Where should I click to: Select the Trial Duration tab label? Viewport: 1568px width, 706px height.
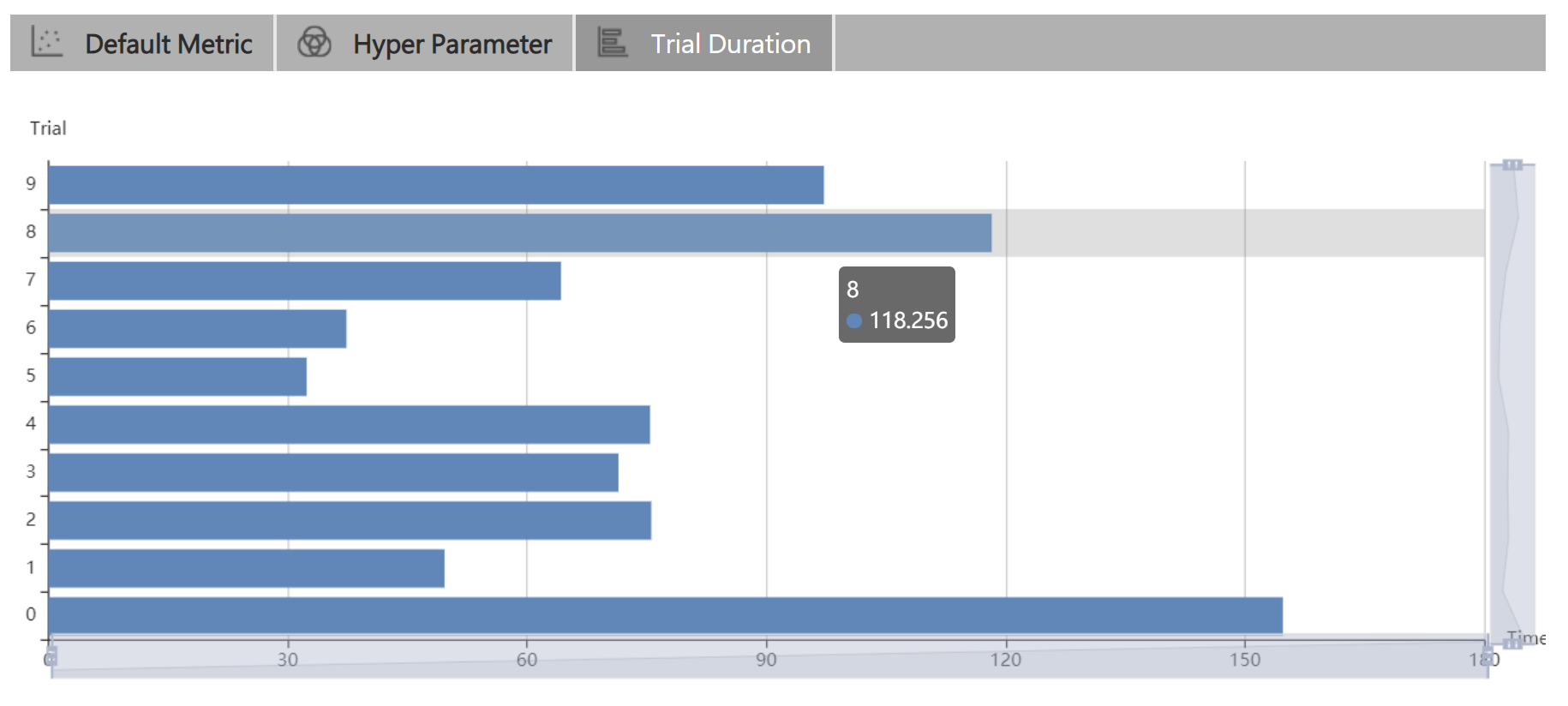click(730, 44)
